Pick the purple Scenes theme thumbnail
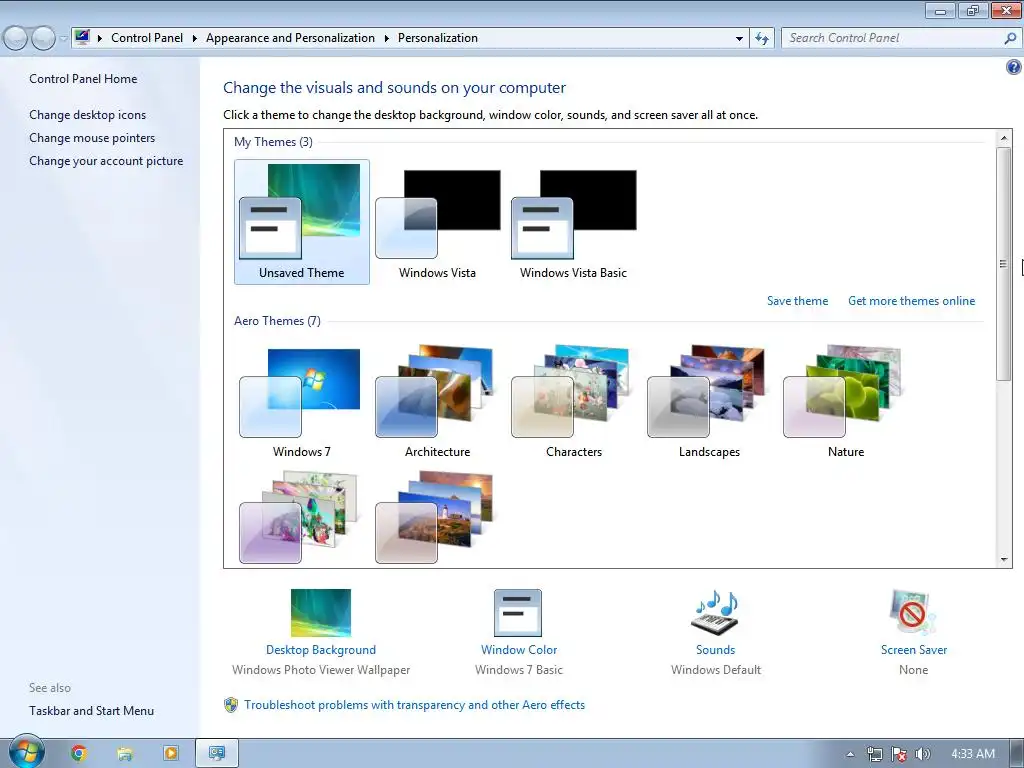Screen dimensions: 1024x768 pos(299,517)
